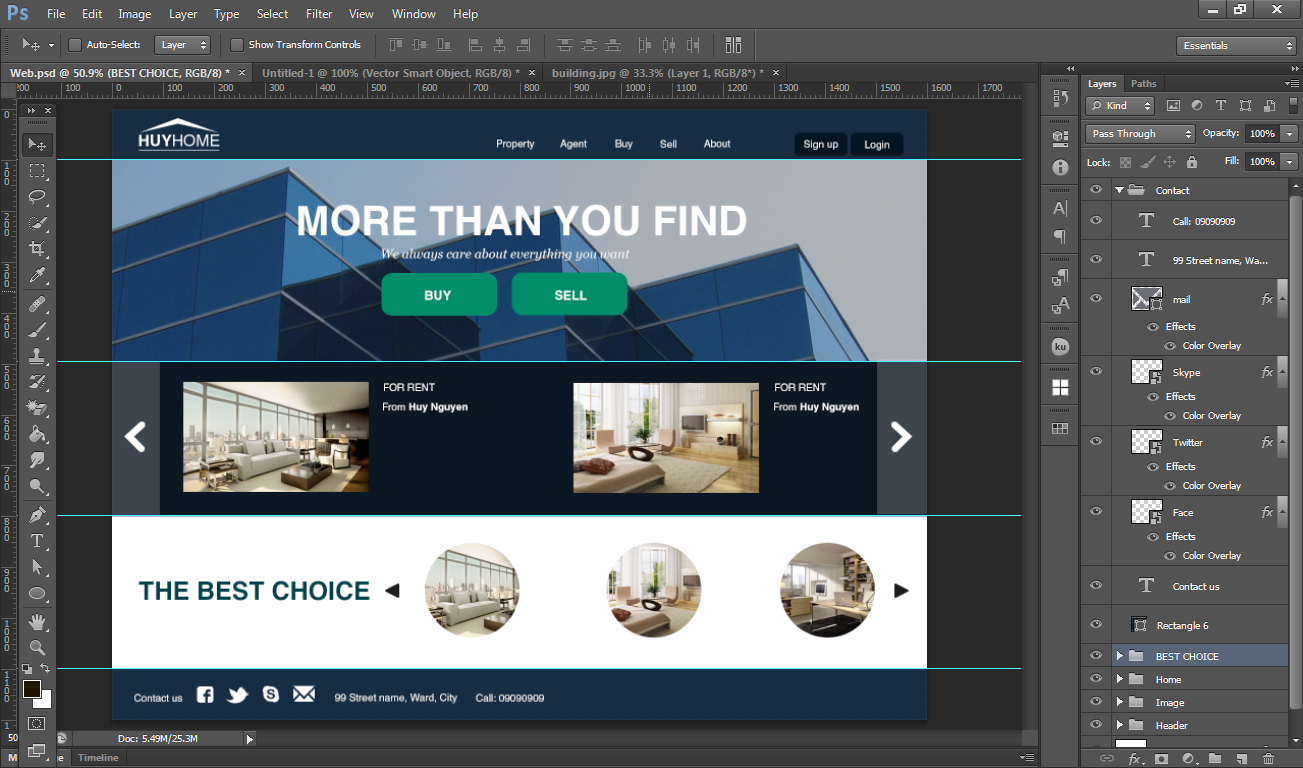Open the Paragraph panel icon
This screenshot has width=1303, height=768.
click(x=1059, y=238)
